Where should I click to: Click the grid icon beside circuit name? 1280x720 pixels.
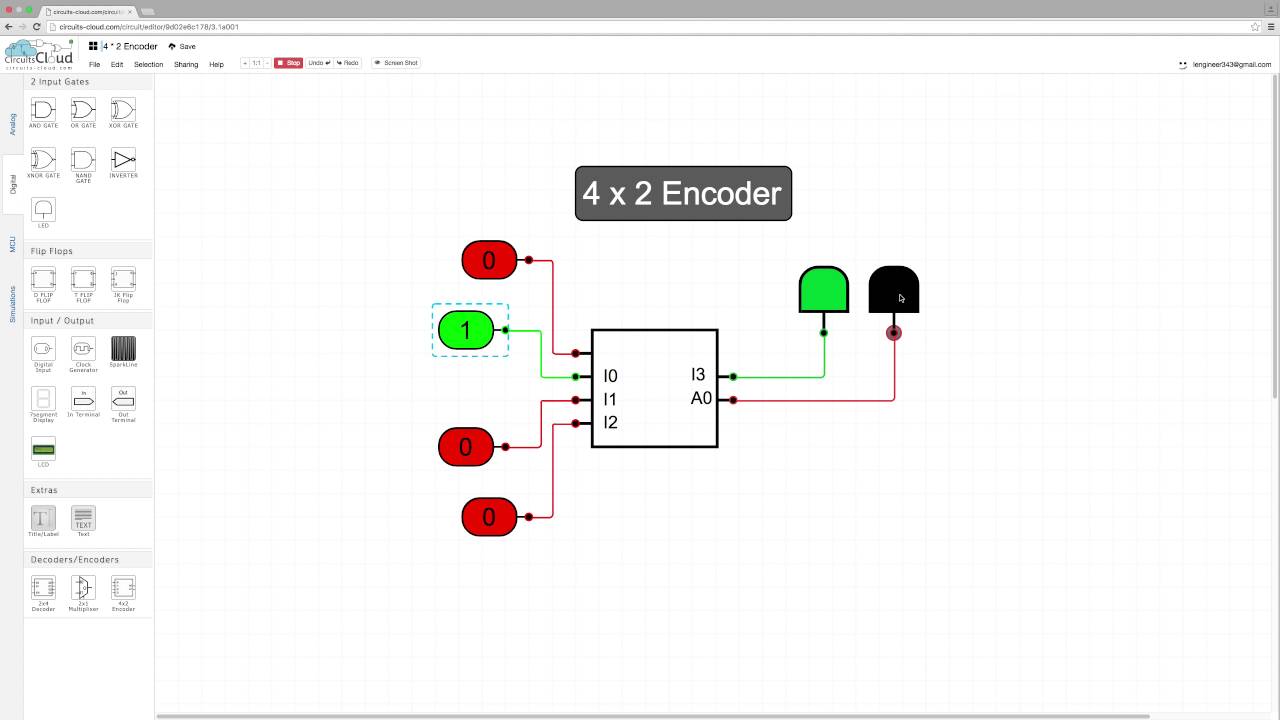[x=93, y=46]
